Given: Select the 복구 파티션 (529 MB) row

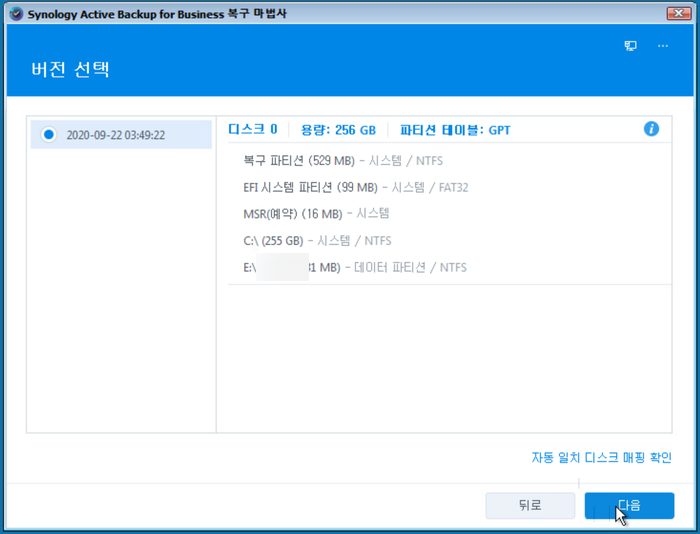Looking at the screenshot, I should click(343, 161).
